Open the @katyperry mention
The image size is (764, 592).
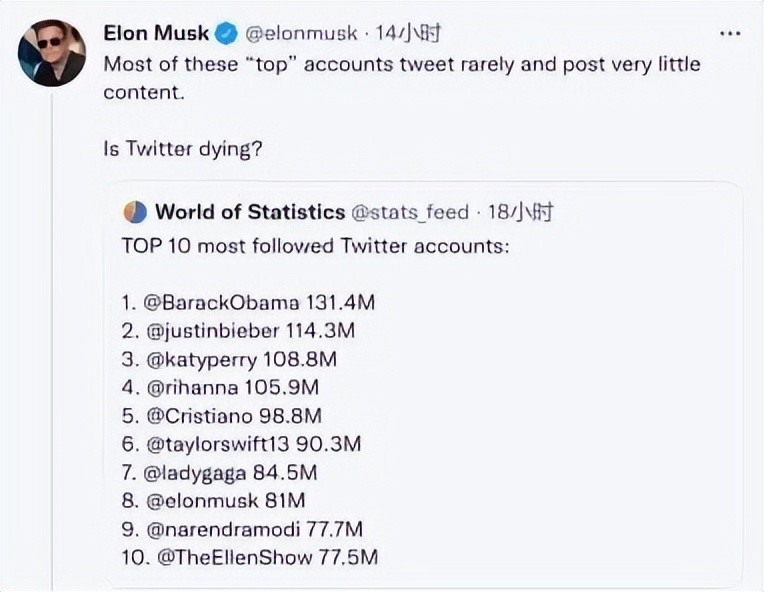201,360
